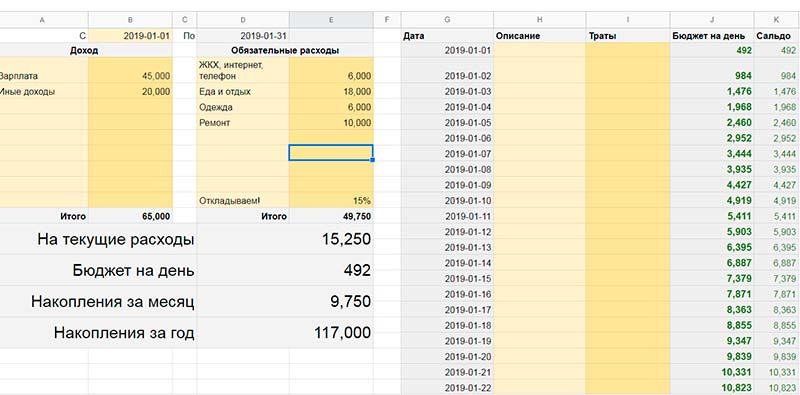The image size is (800, 395).
Task: Select balance value 2,952 in Сальдо column
Action: tap(777, 138)
